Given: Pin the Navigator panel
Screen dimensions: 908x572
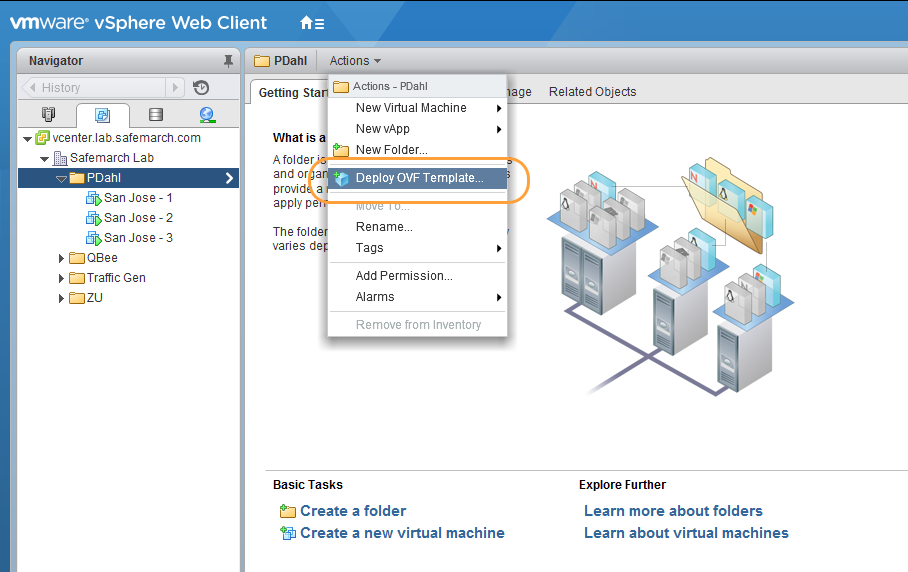Looking at the screenshot, I should (x=228, y=61).
